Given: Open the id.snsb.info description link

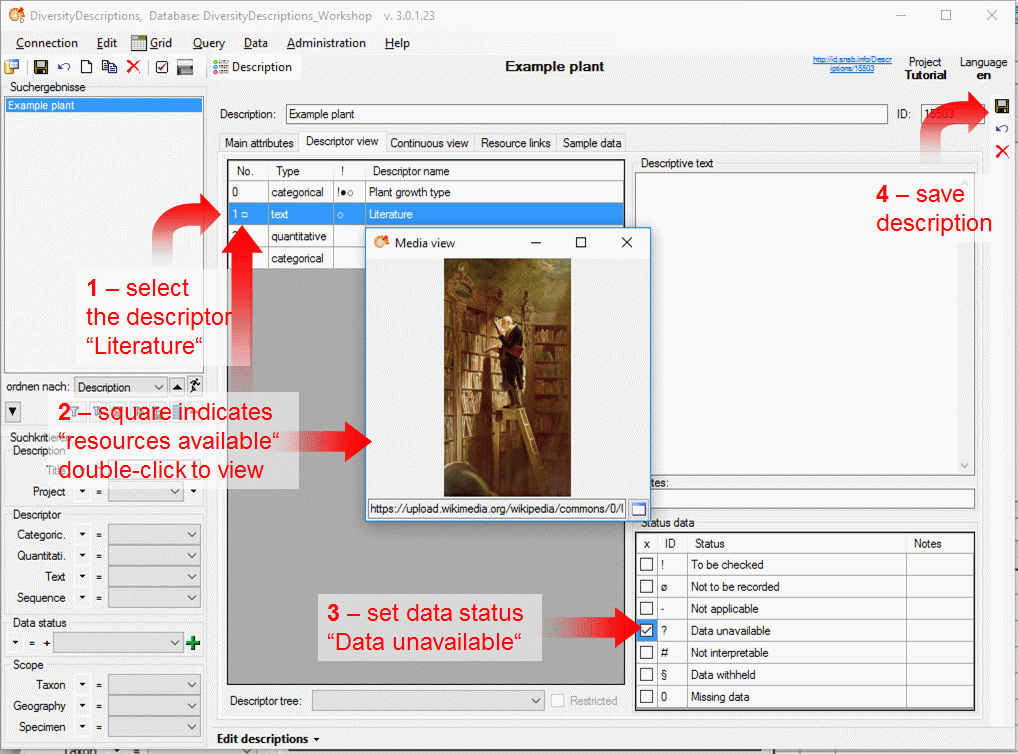Looking at the screenshot, I should coord(852,64).
